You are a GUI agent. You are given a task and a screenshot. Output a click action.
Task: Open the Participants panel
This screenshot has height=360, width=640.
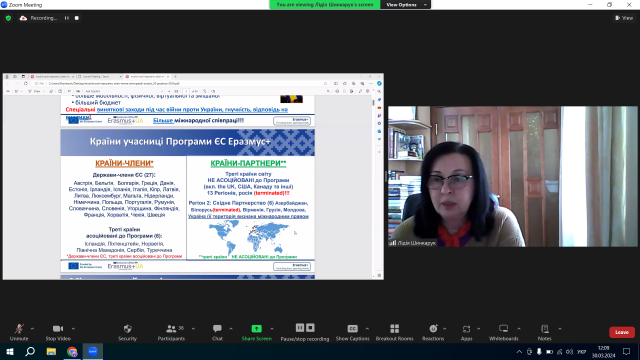click(x=171, y=329)
